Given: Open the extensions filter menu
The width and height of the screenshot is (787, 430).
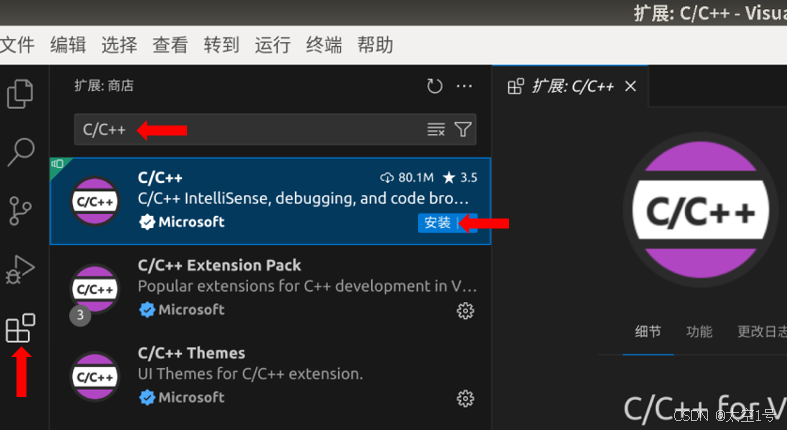Looking at the screenshot, I should point(463,129).
